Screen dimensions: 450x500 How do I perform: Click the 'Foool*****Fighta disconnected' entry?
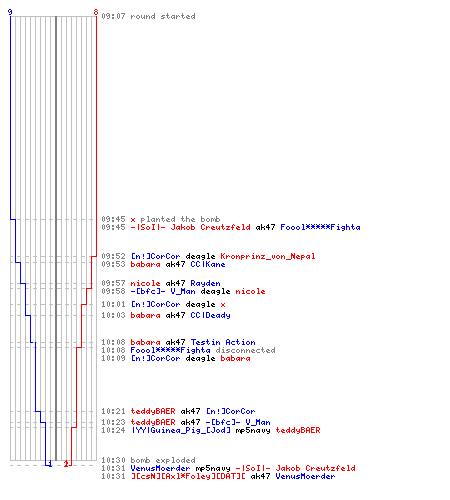pos(203,350)
